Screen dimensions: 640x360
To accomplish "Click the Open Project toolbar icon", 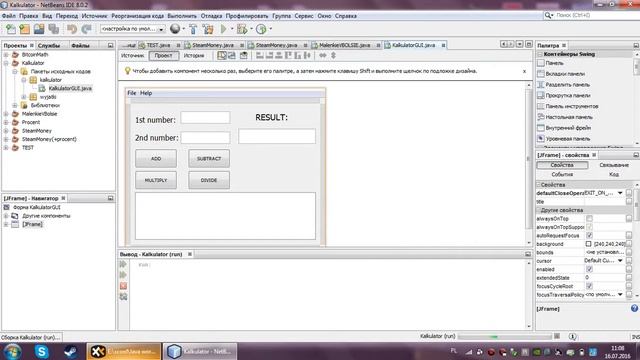I will point(39,29).
